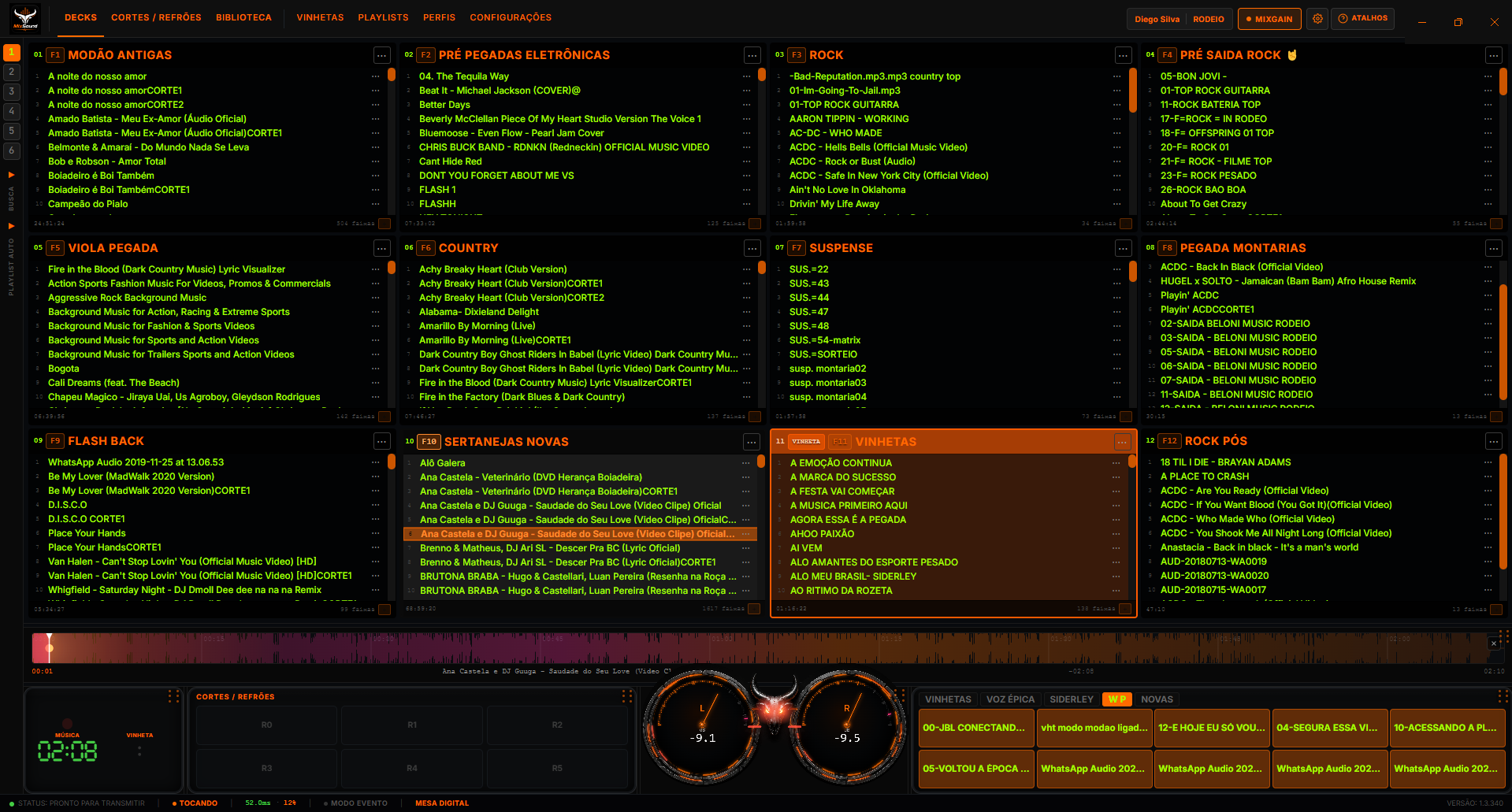1512x812 pixels.
Task: Open the RODEIO mode selector
Action: click(x=1209, y=19)
